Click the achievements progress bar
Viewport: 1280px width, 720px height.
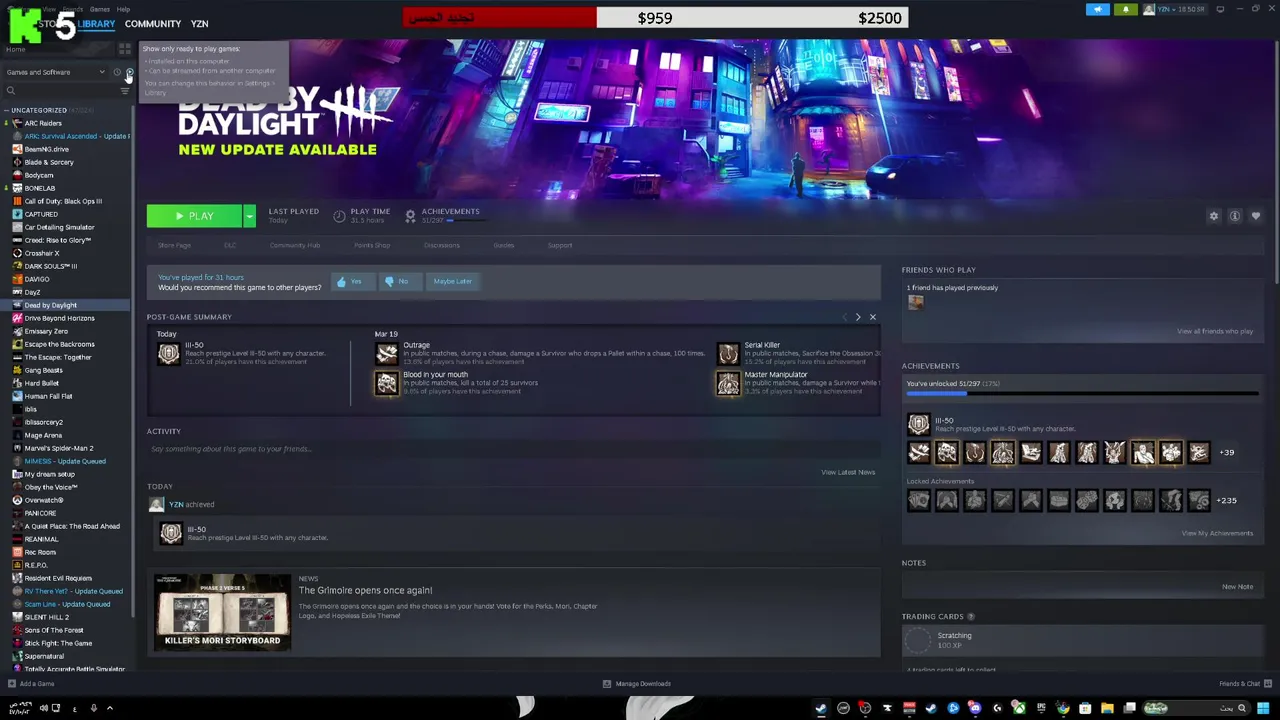pyautogui.click(x=1082, y=393)
